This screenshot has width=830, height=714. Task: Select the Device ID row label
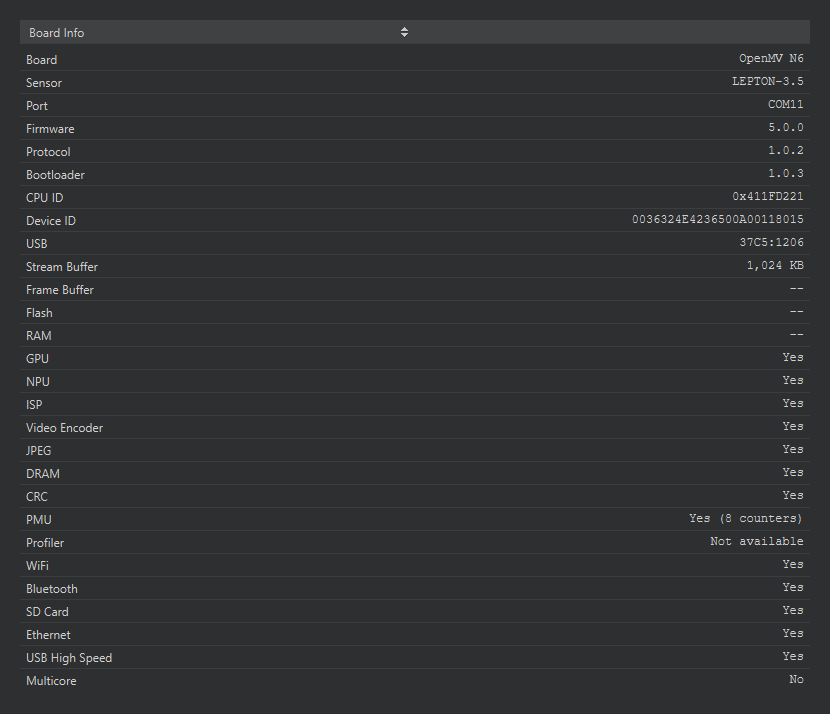click(51, 221)
